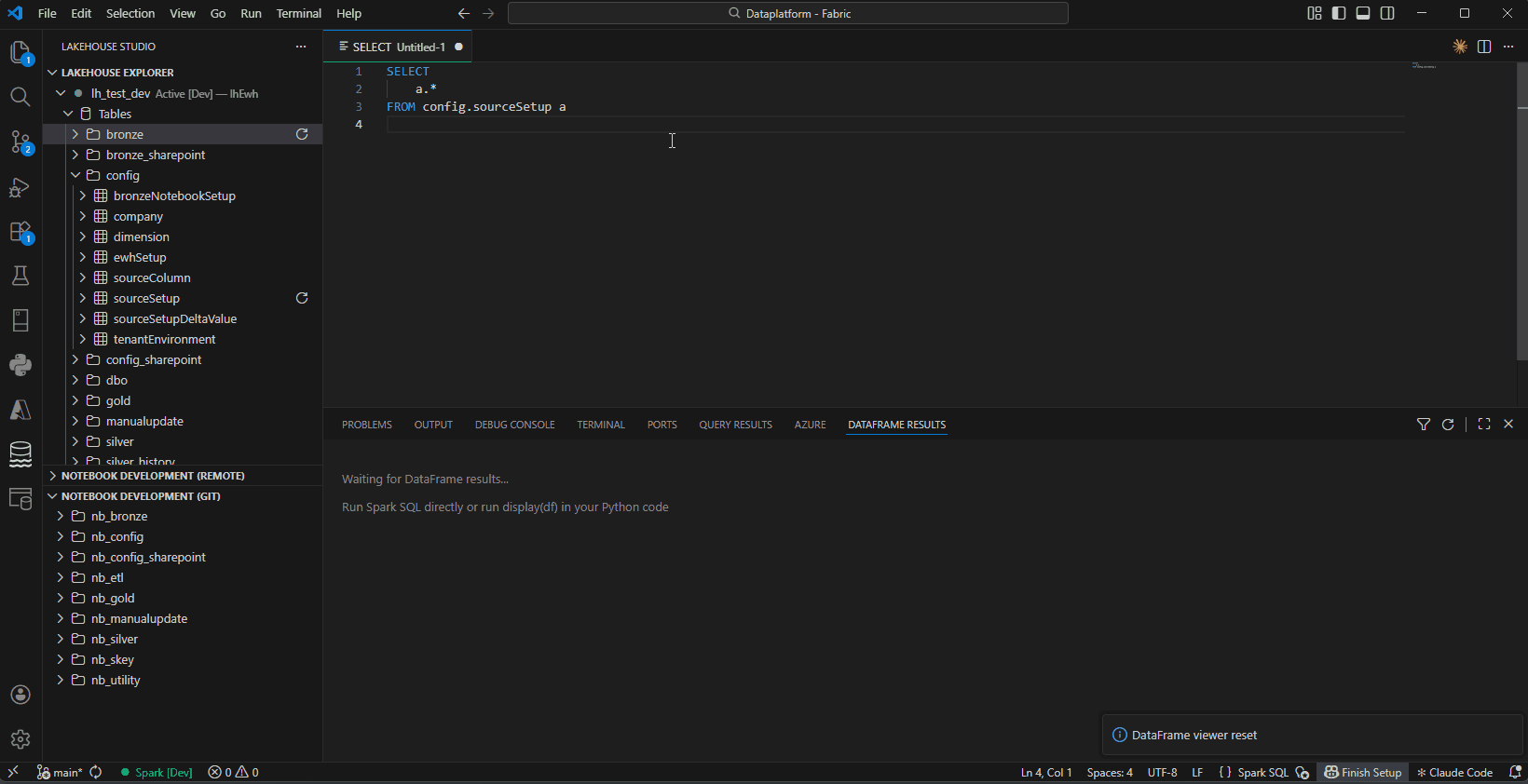Viewport: 1528px width, 784px height.
Task: Open the Terminal menu
Action: [299, 13]
